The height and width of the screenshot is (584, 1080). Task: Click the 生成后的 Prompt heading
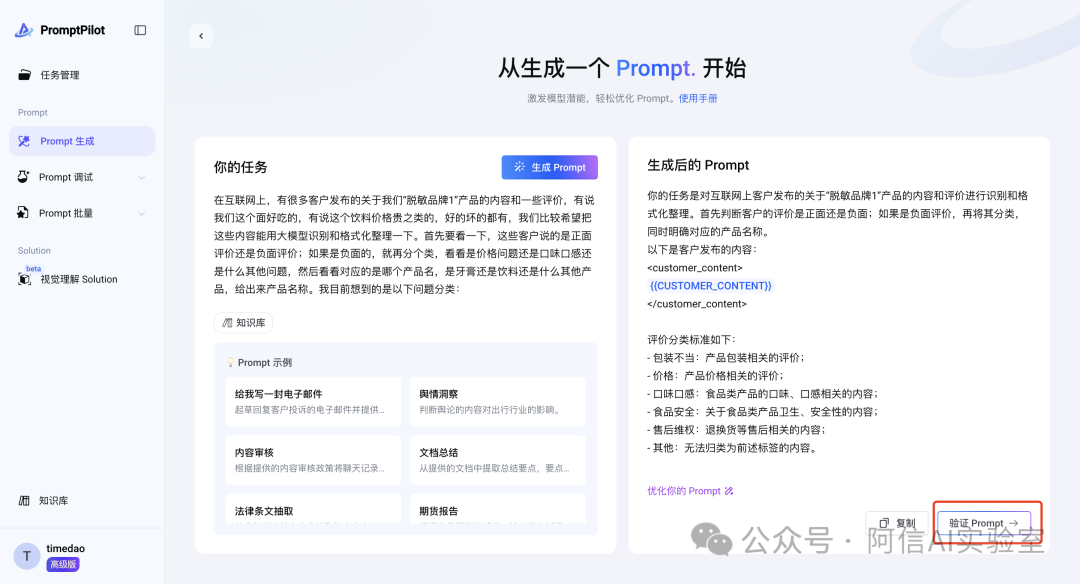(698, 165)
